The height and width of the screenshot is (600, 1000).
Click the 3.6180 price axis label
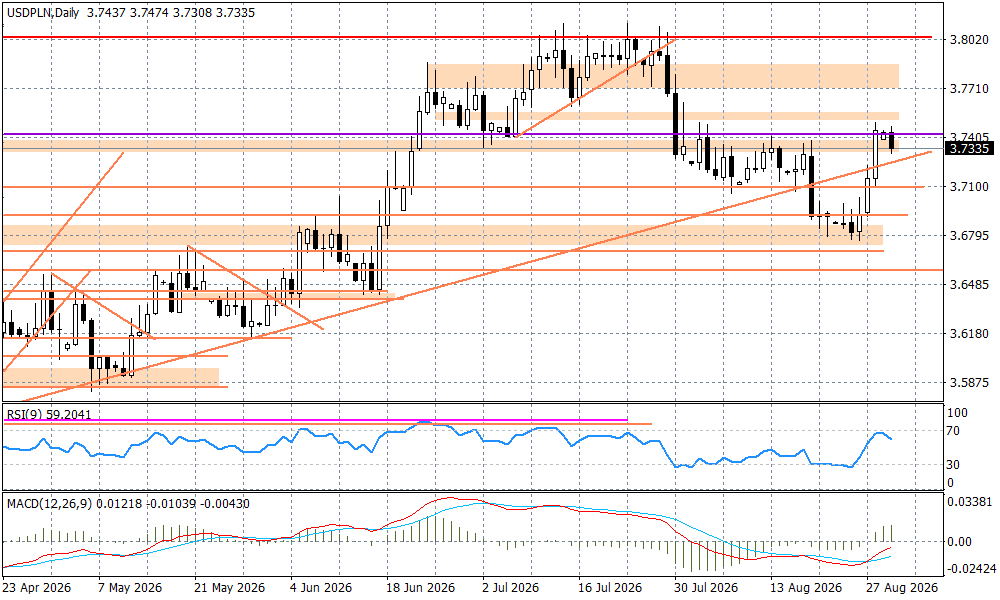click(x=969, y=333)
